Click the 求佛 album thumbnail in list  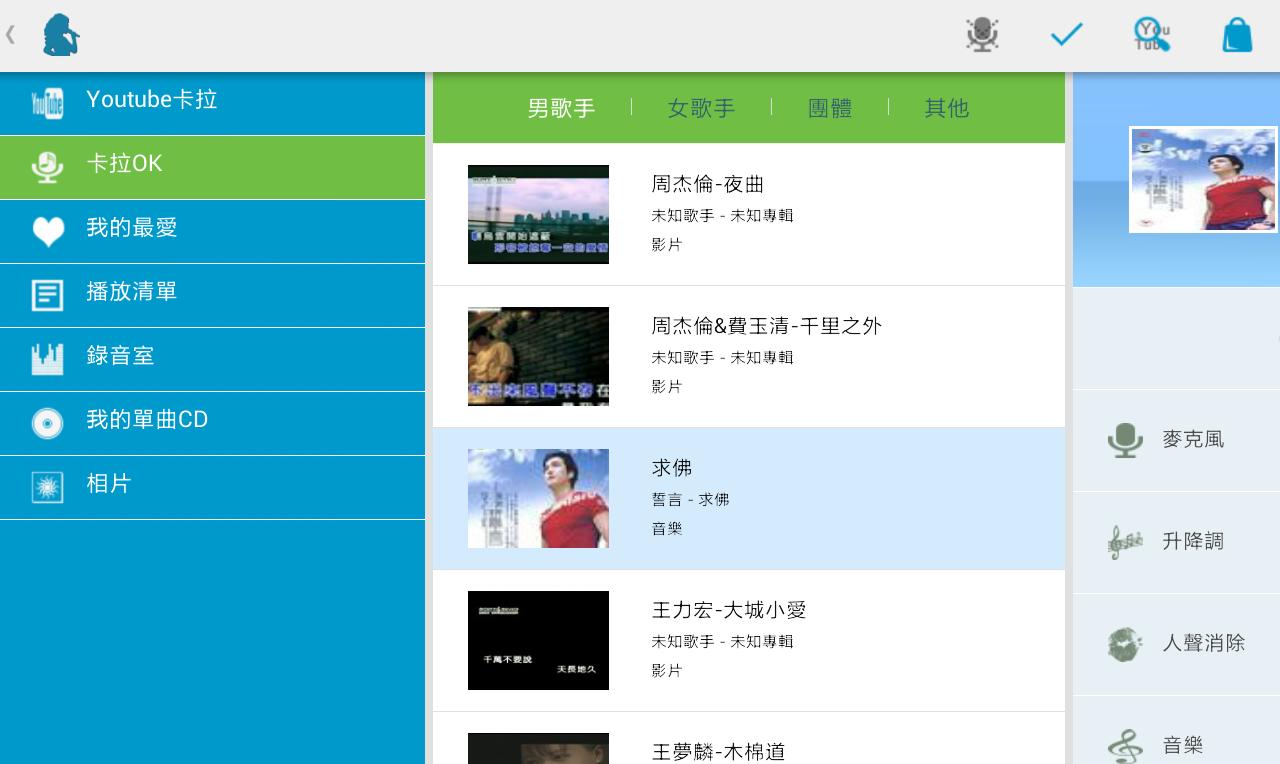538,498
